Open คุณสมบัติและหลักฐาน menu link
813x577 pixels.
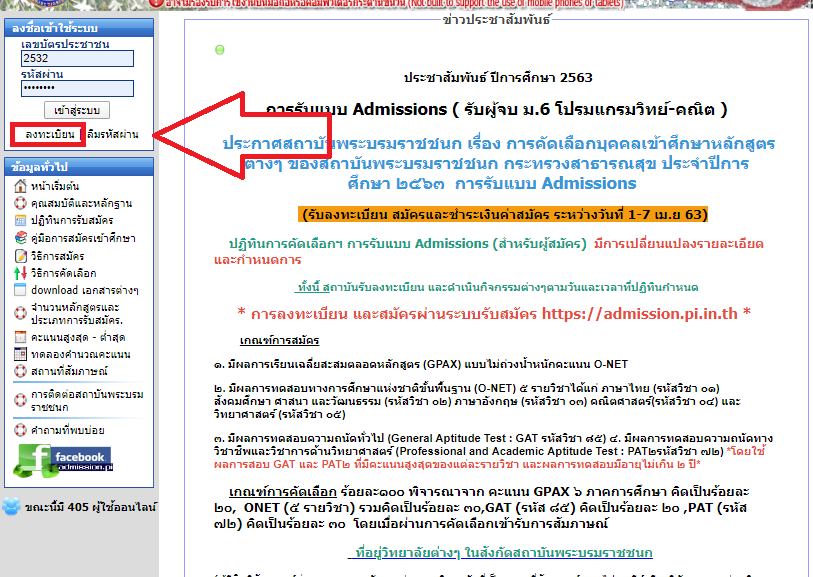point(81,203)
